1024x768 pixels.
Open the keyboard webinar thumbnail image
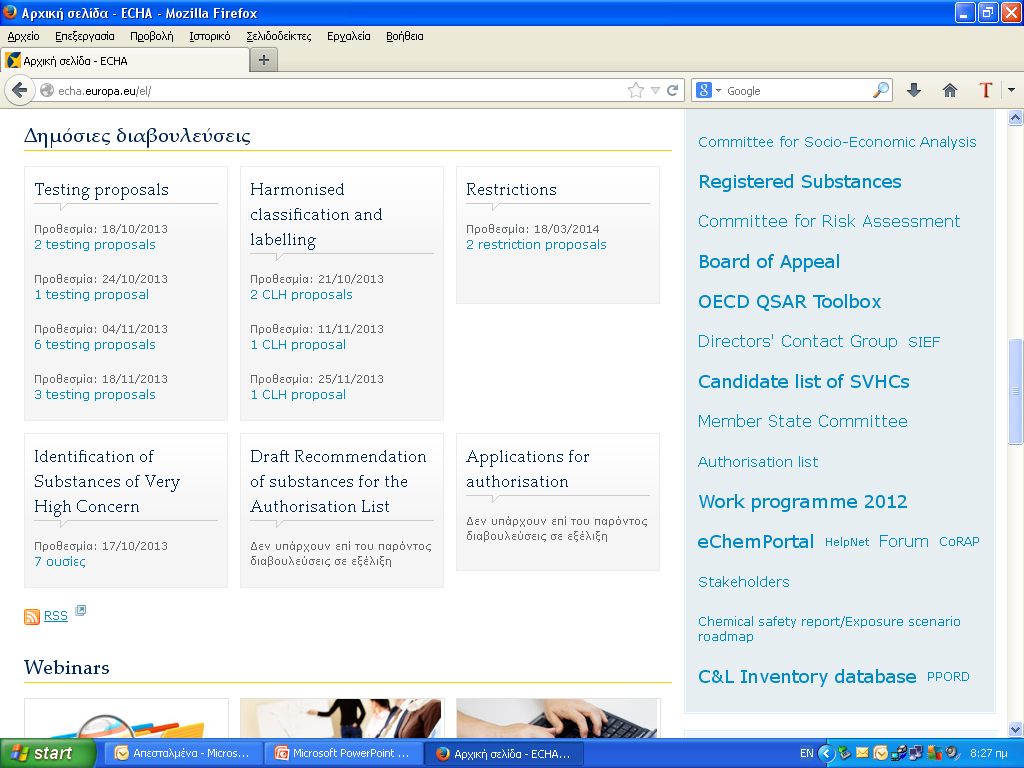coord(558,718)
